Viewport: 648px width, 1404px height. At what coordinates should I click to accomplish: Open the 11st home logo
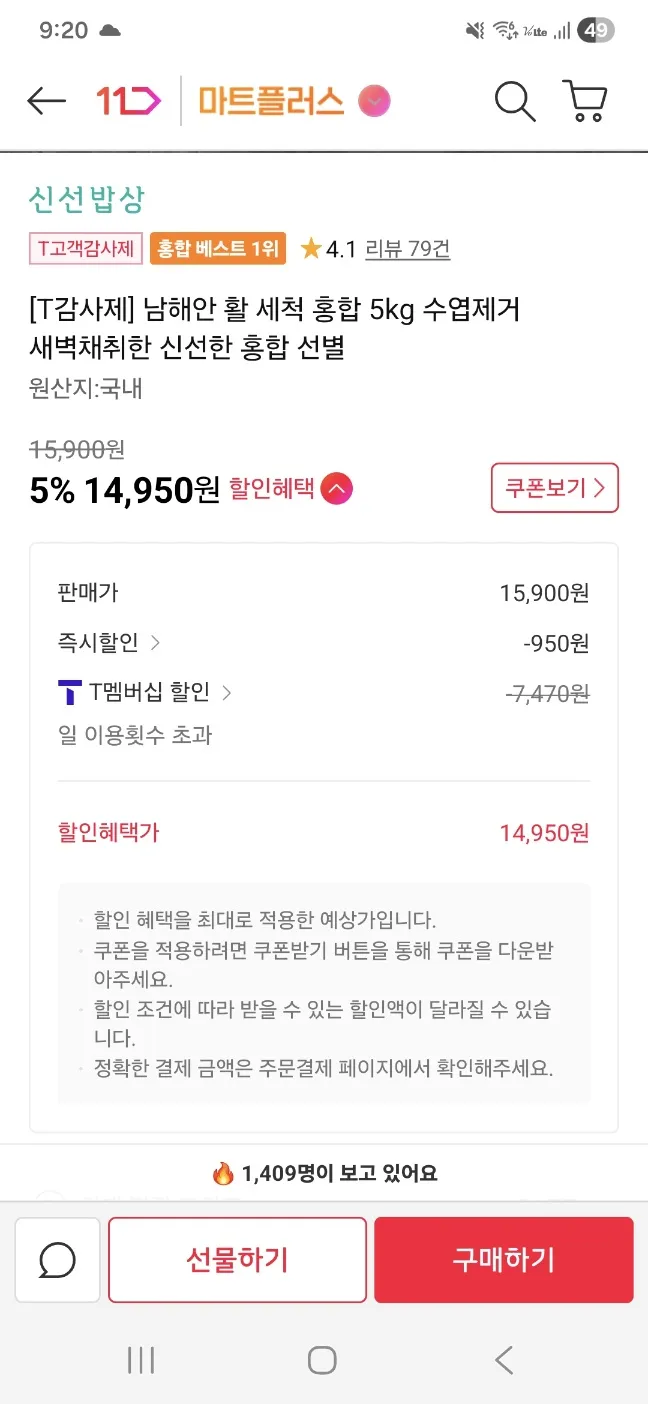click(x=128, y=101)
